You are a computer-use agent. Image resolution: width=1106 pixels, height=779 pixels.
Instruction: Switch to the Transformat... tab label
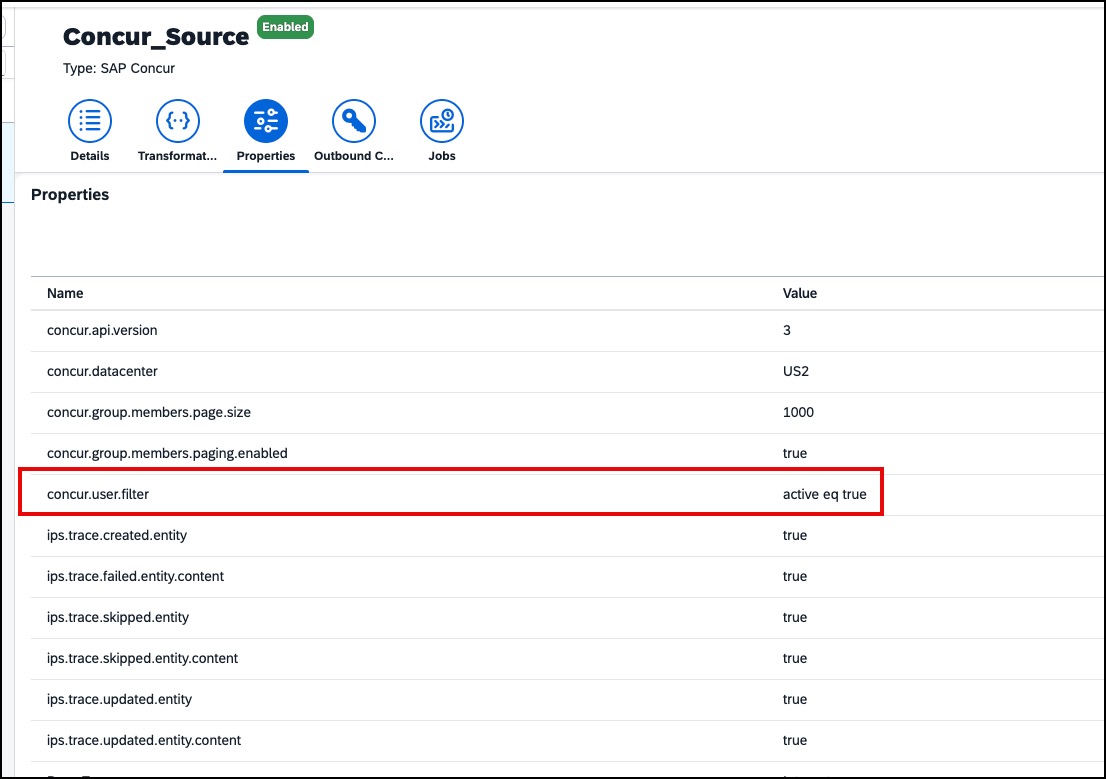(x=177, y=156)
